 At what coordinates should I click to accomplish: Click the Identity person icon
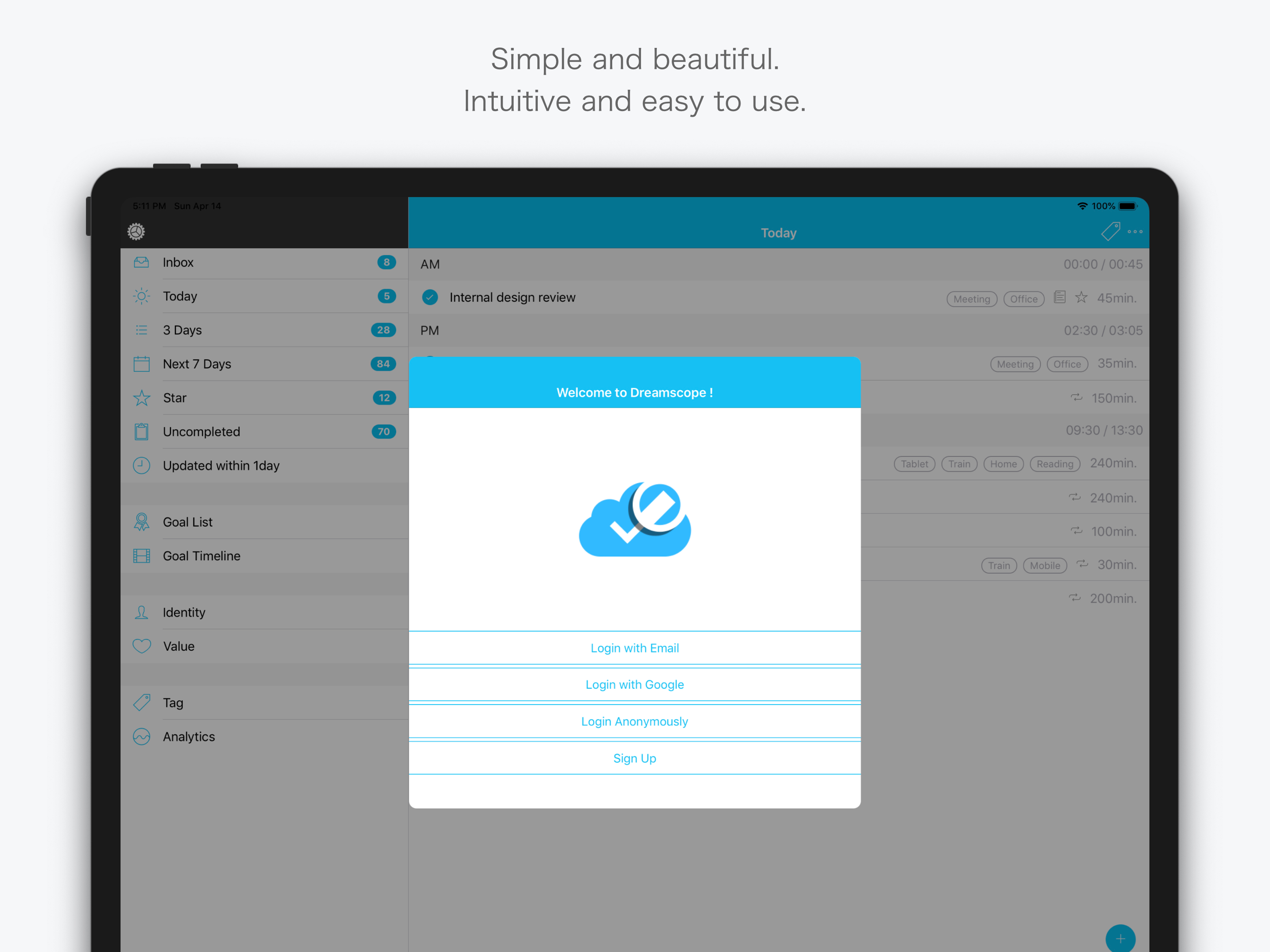141,613
